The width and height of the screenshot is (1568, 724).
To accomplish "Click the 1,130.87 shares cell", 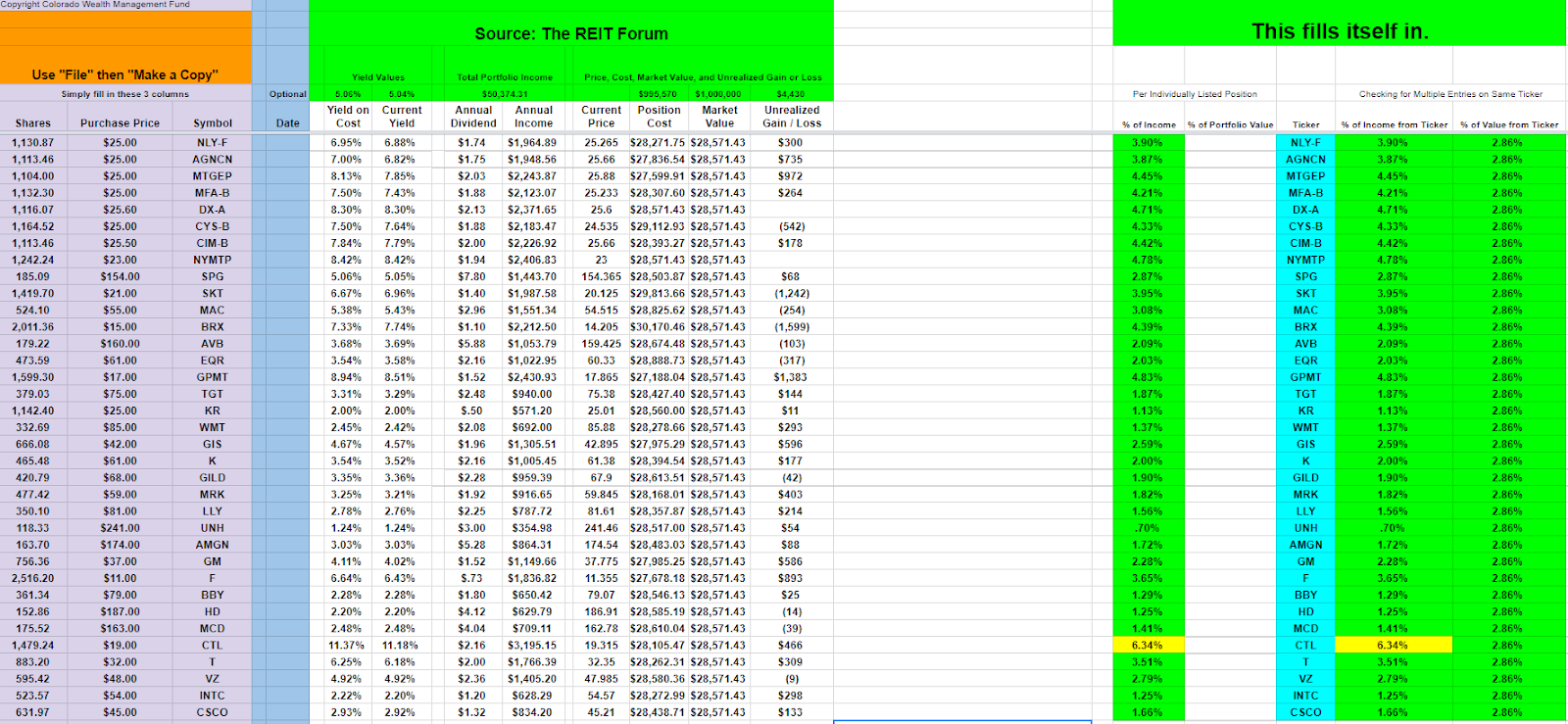I will click(x=33, y=143).
